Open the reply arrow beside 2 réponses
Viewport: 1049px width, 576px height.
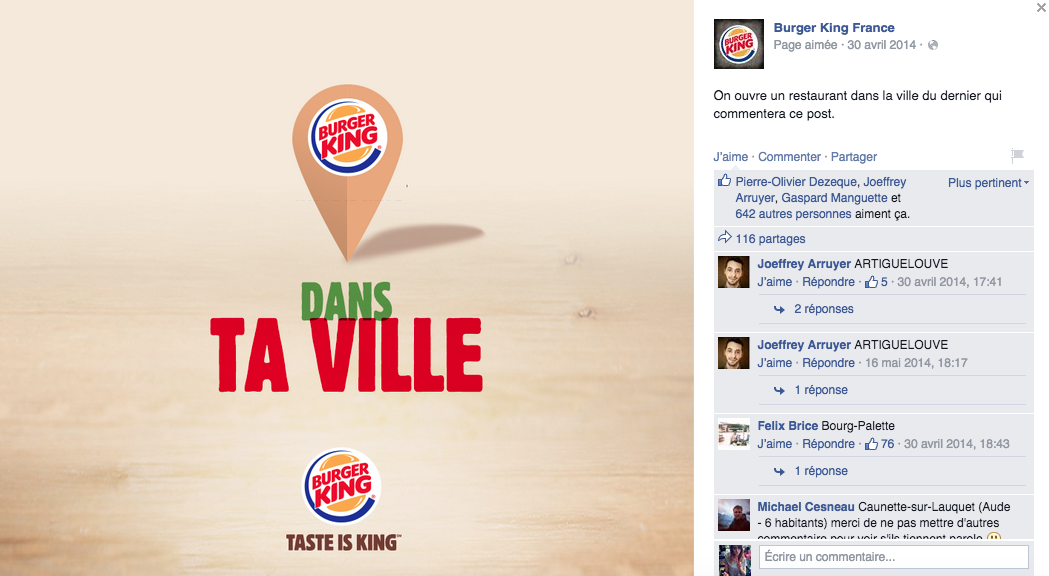(x=779, y=309)
